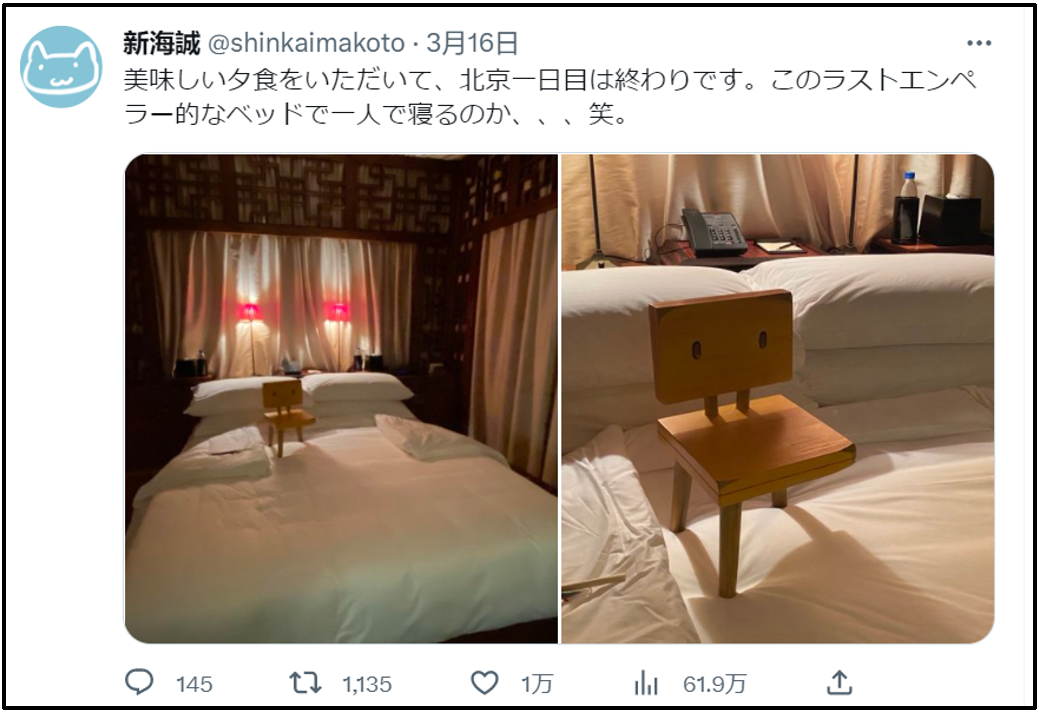Click the 145 replies count
This screenshot has width=1039, height=713.
194,684
